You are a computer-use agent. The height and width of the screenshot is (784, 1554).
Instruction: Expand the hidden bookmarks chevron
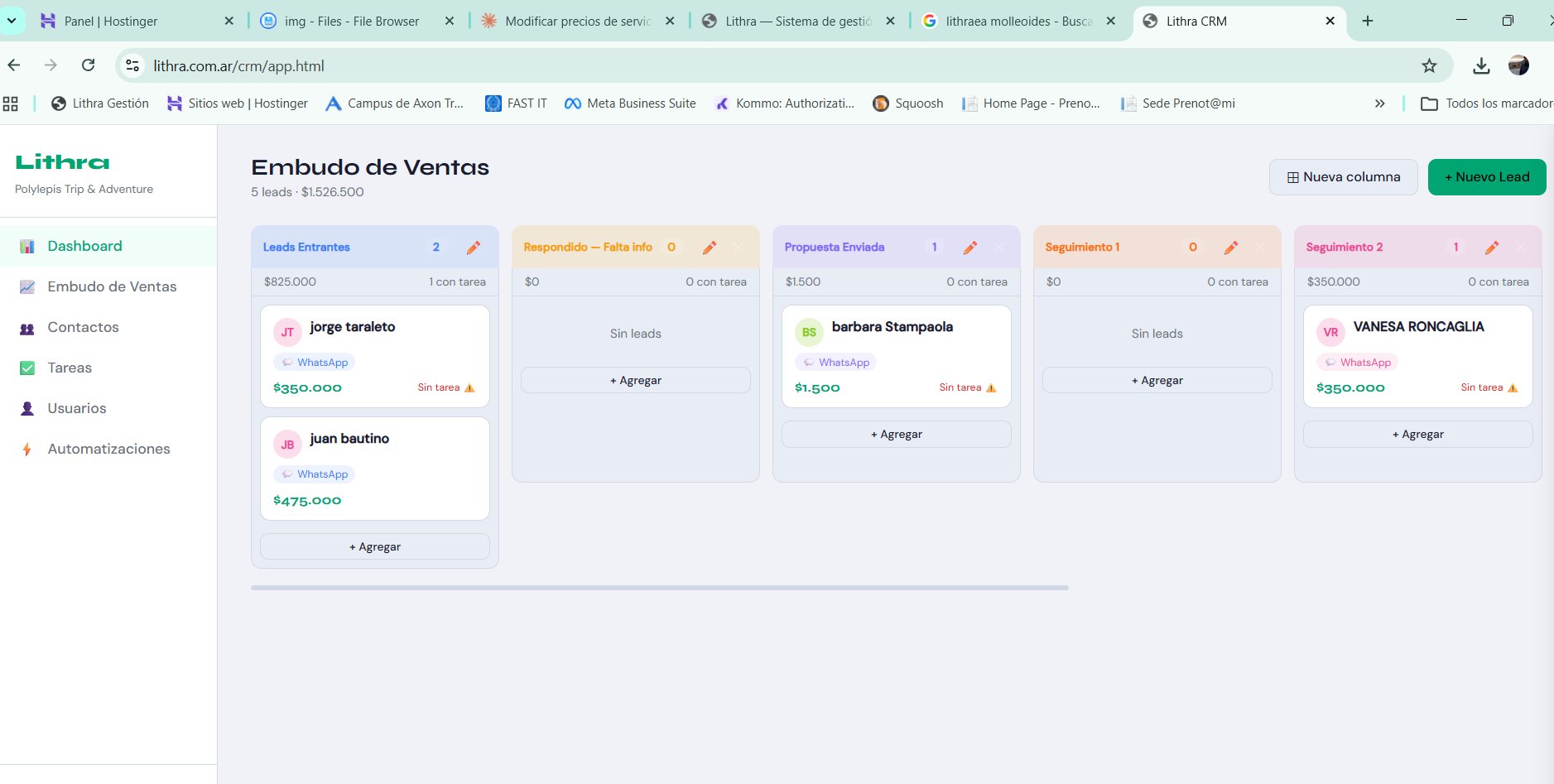pos(1379,103)
